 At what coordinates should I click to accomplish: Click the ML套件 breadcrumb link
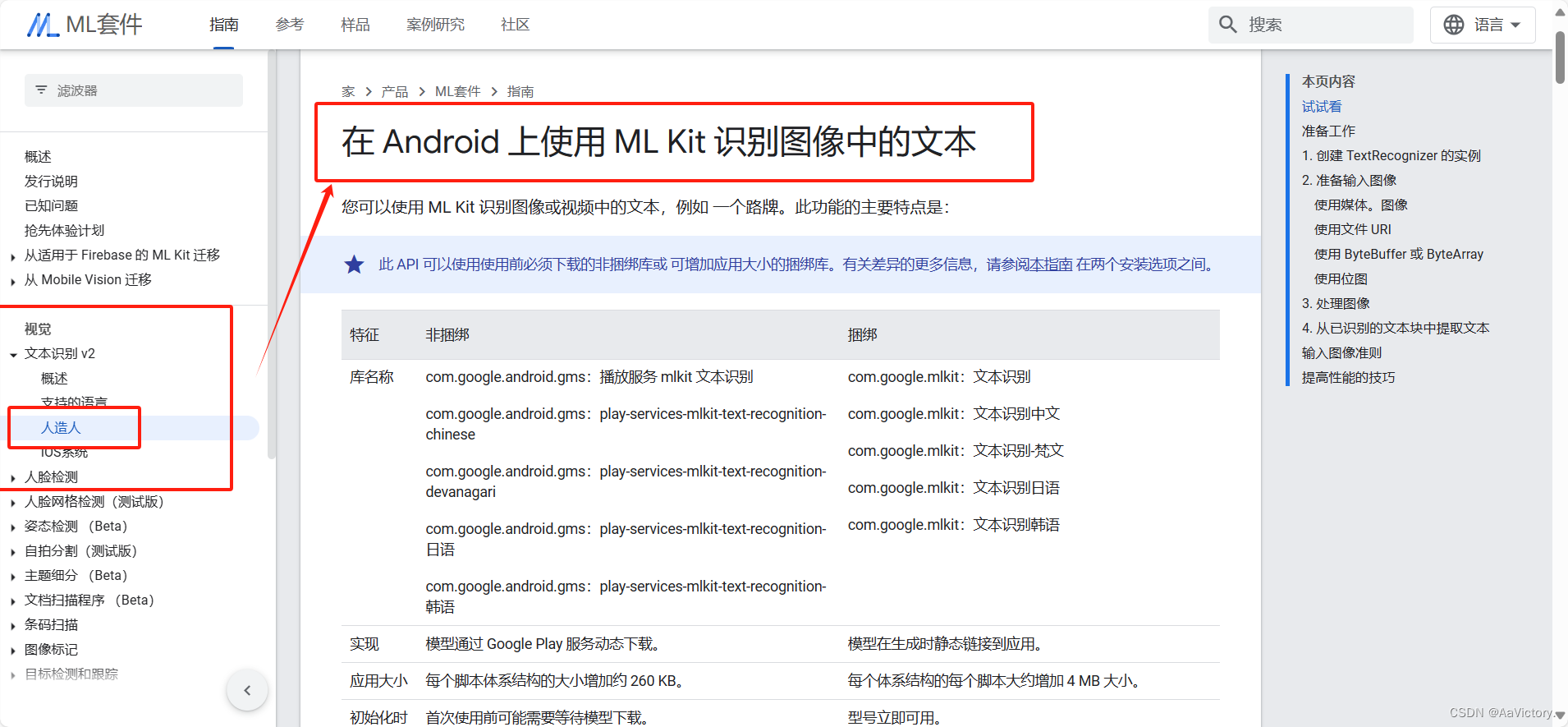[x=458, y=92]
